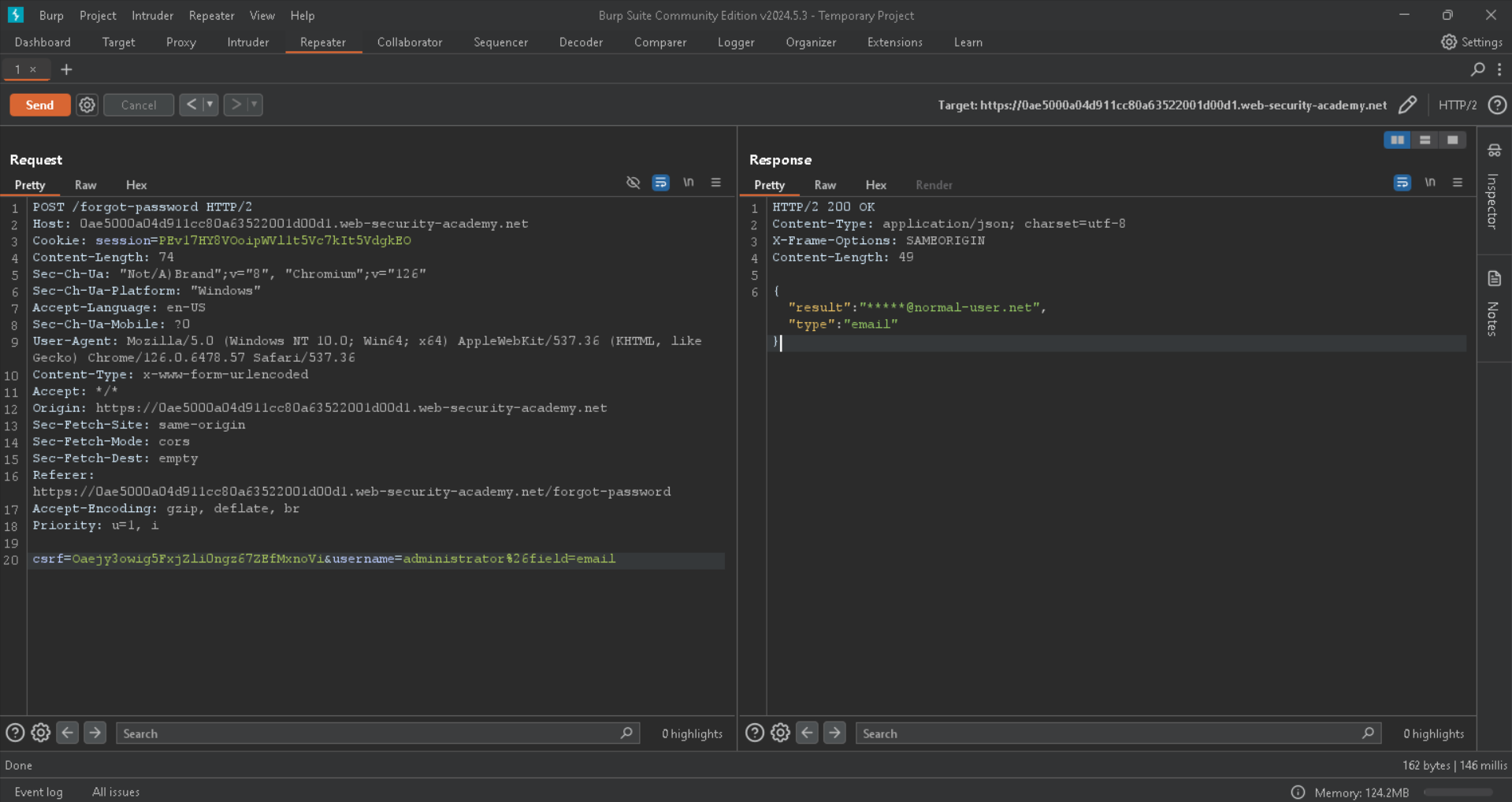Toggle hide non-printable request view icon
Screen dimensions: 1512x802
pyautogui.click(x=633, y=183)
